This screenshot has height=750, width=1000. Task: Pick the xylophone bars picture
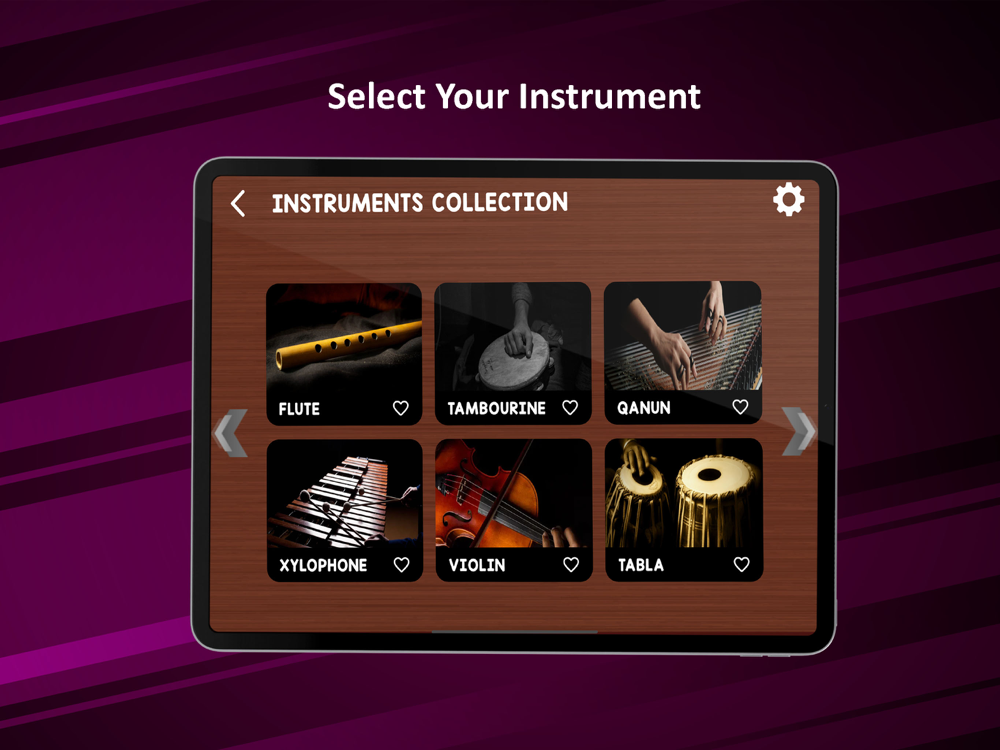(344, 494)
